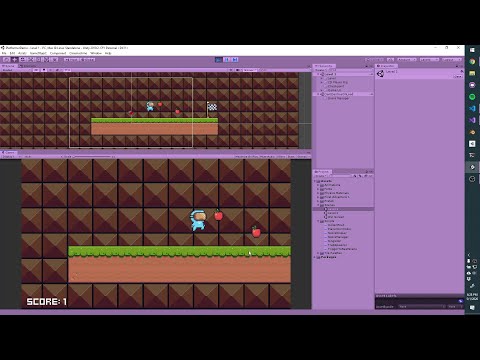Click the player character sprite in the Game view

[x=198, y=220]
